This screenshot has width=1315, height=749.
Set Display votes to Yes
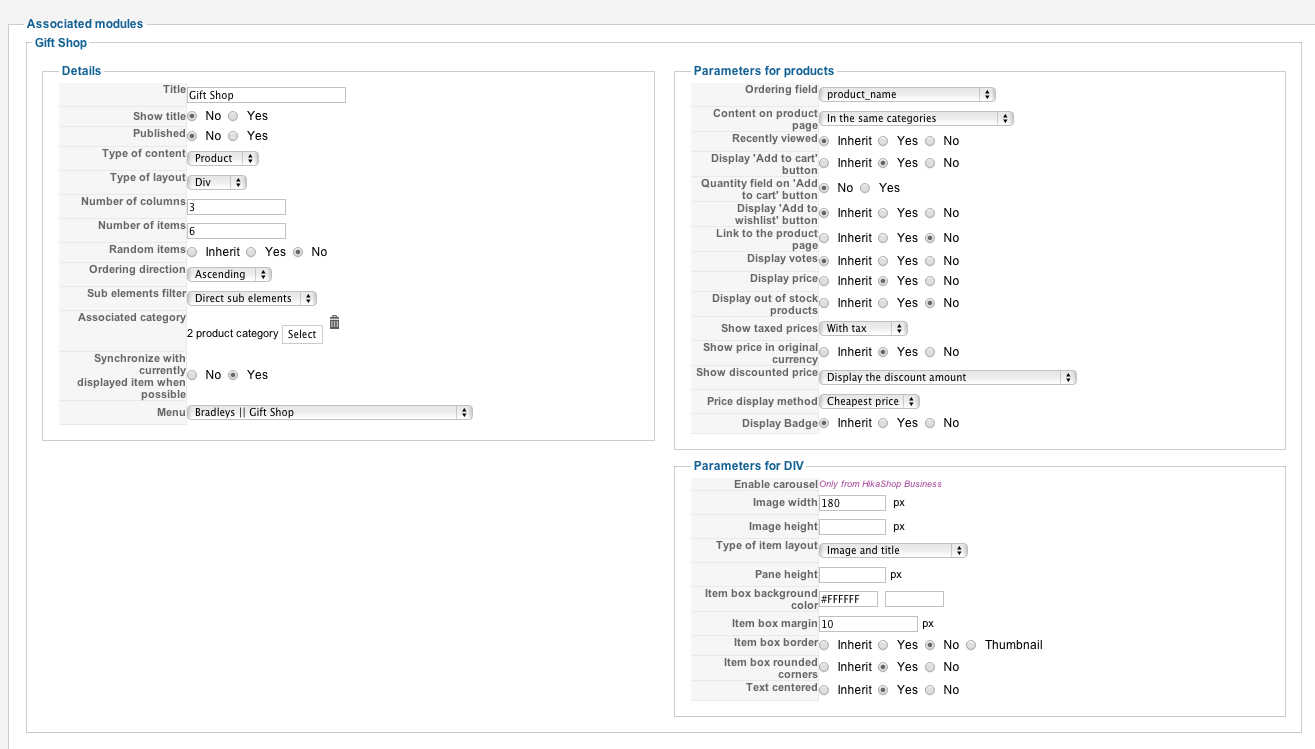pyautogui.click(x=883, y=261)
